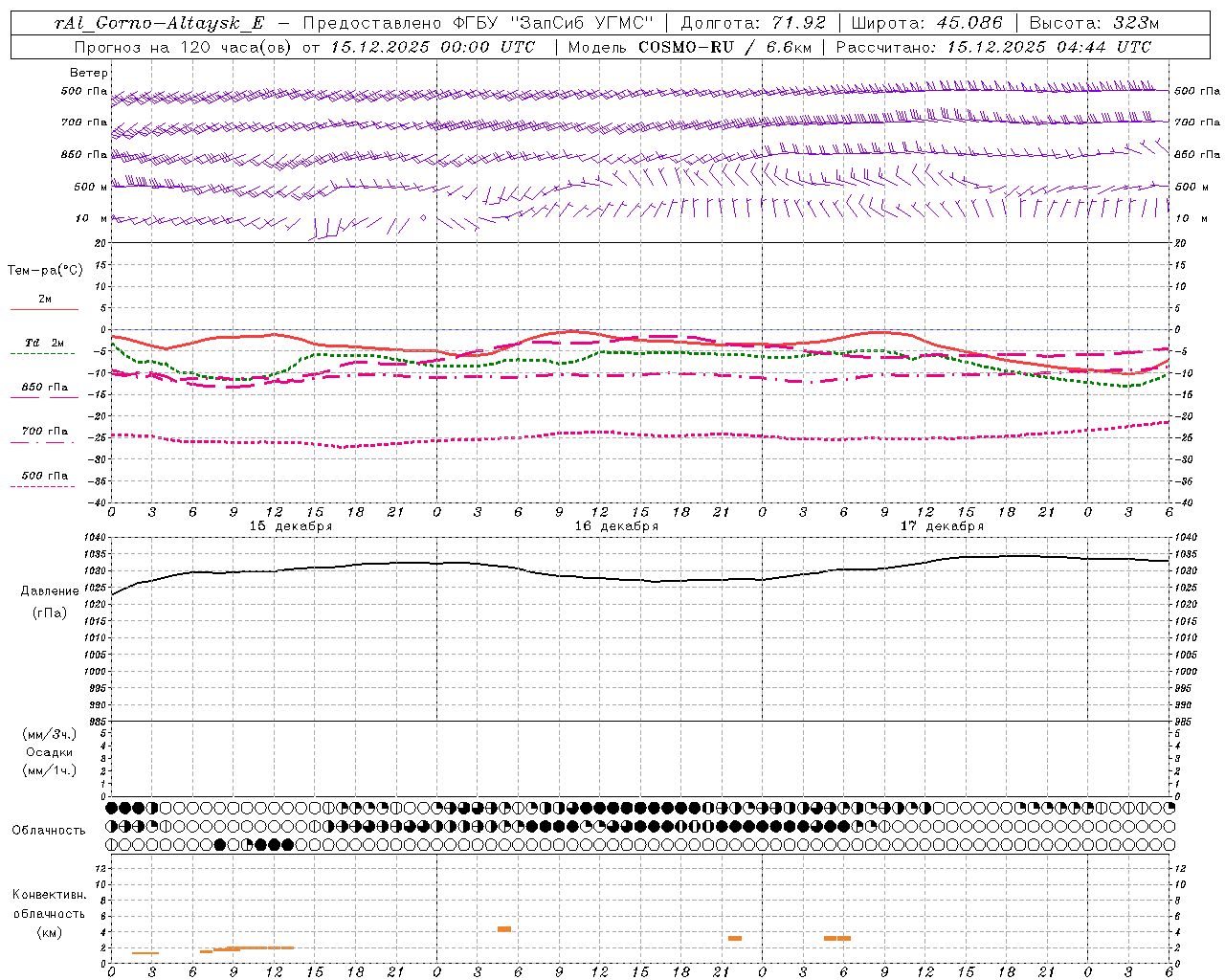
Task: Click the orange convective bar before 17 декабря midnight
Action: [735, 938]
